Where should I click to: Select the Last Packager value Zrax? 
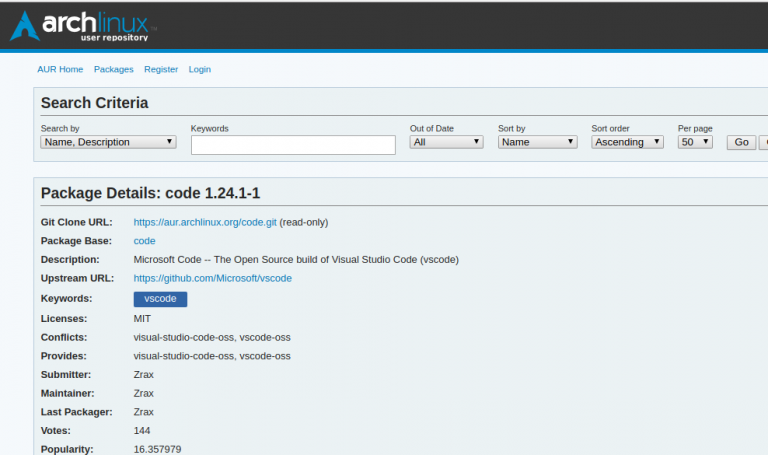pyautogui.click(x=144, y=412)
